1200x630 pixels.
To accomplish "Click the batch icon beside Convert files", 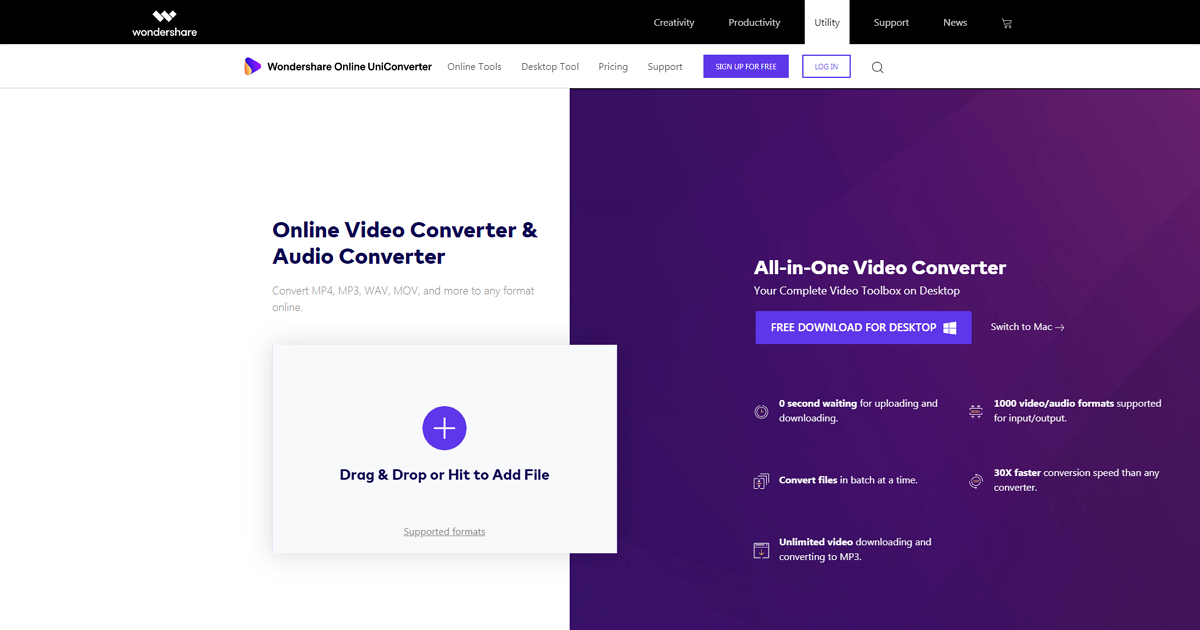I will coord(761,481).
